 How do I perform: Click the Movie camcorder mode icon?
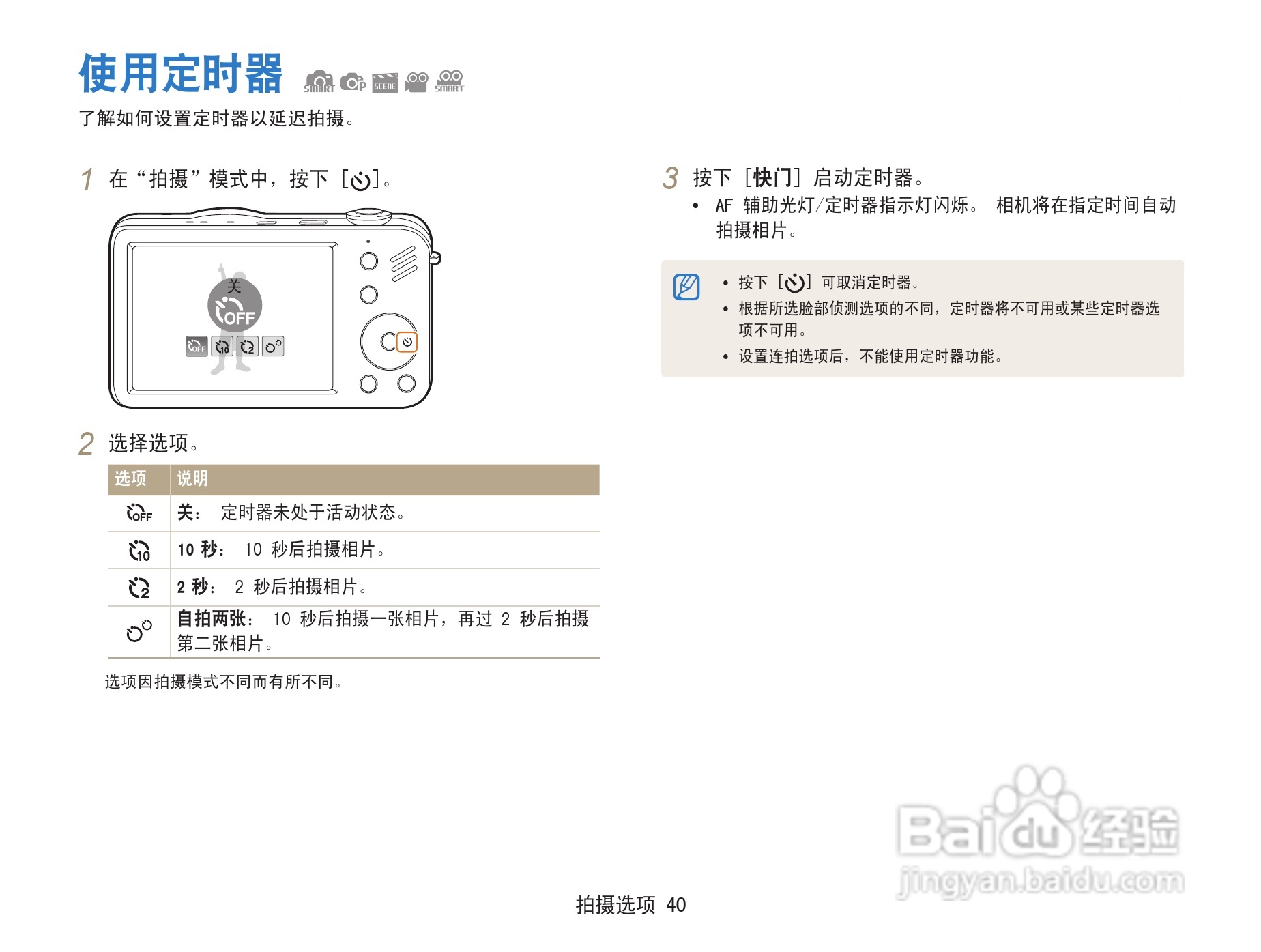pyautogui.click(x=416, y=82)
